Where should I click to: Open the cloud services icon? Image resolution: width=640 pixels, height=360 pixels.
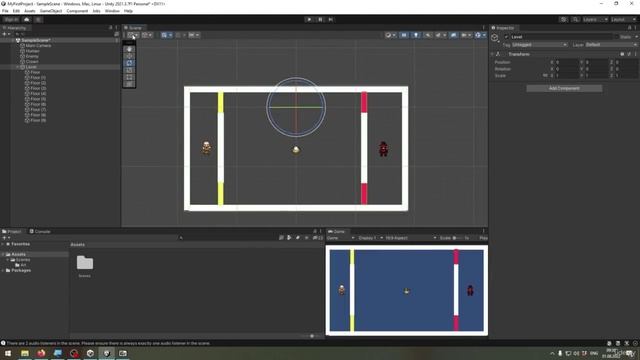(x=27, y=20)
